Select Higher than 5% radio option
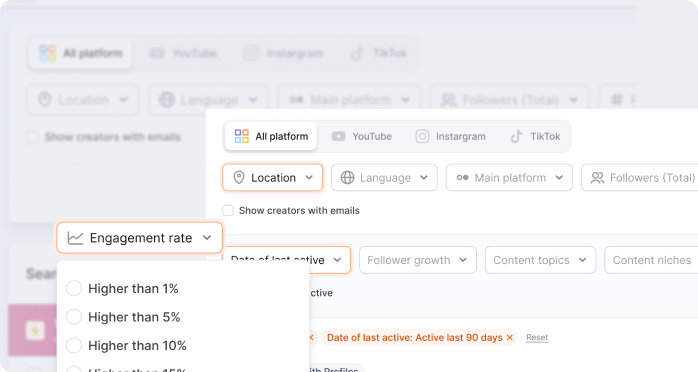The width and height of the screenshot is (698, 372). [74, 317]
